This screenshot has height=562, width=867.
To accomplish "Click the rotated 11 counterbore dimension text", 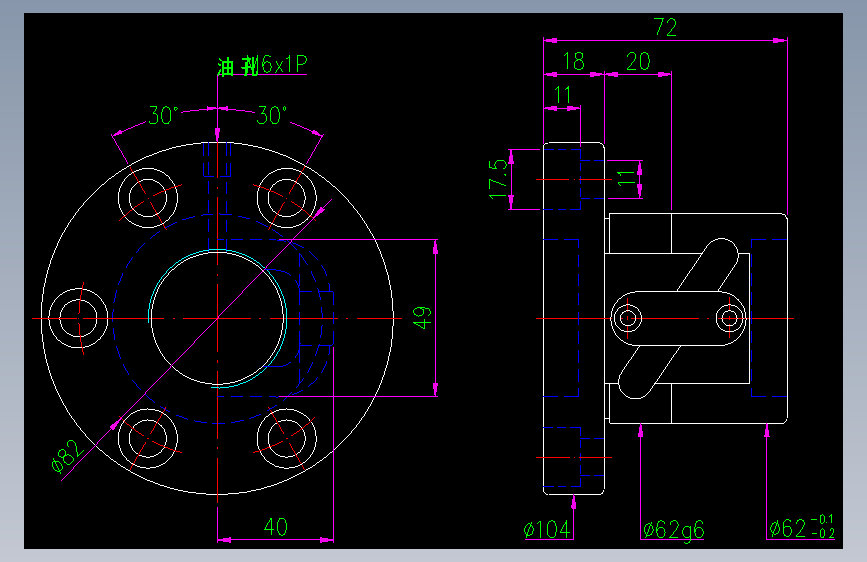I will [x=626, y=178].
